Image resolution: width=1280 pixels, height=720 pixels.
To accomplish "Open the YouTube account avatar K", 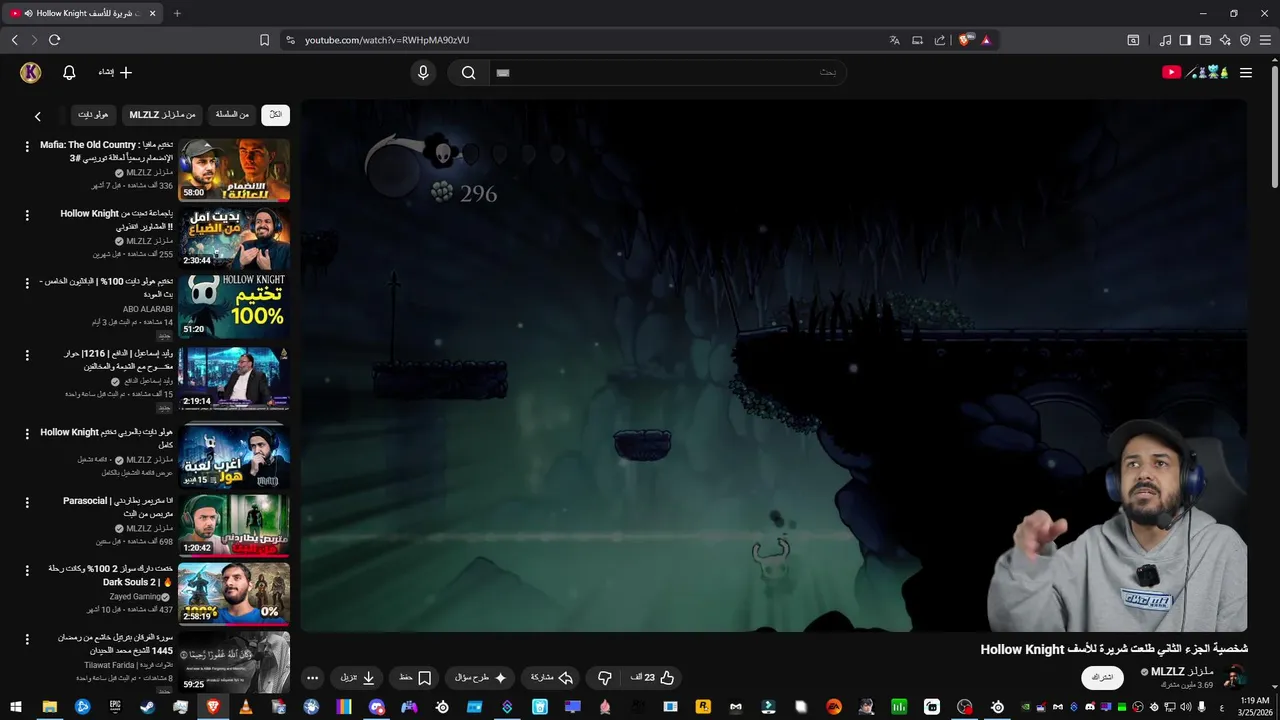I will tap(30, 72).
